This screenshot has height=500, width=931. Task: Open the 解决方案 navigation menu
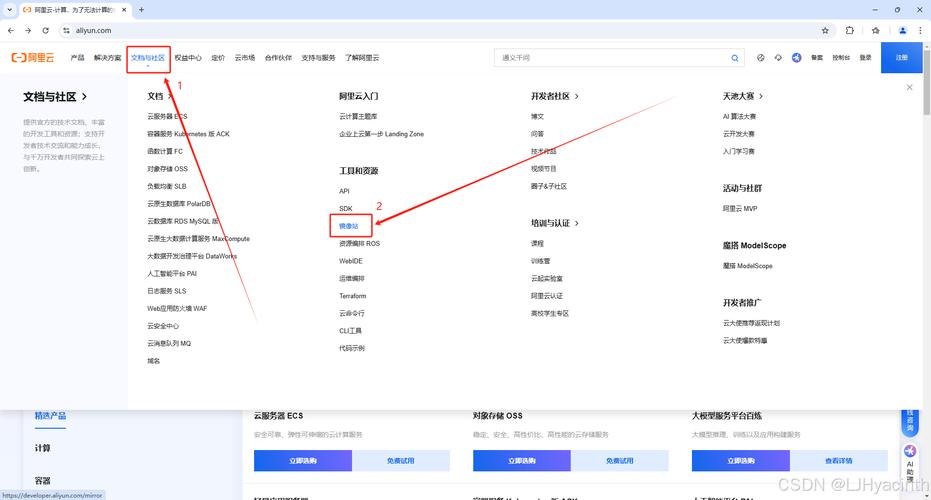(107, 58)
